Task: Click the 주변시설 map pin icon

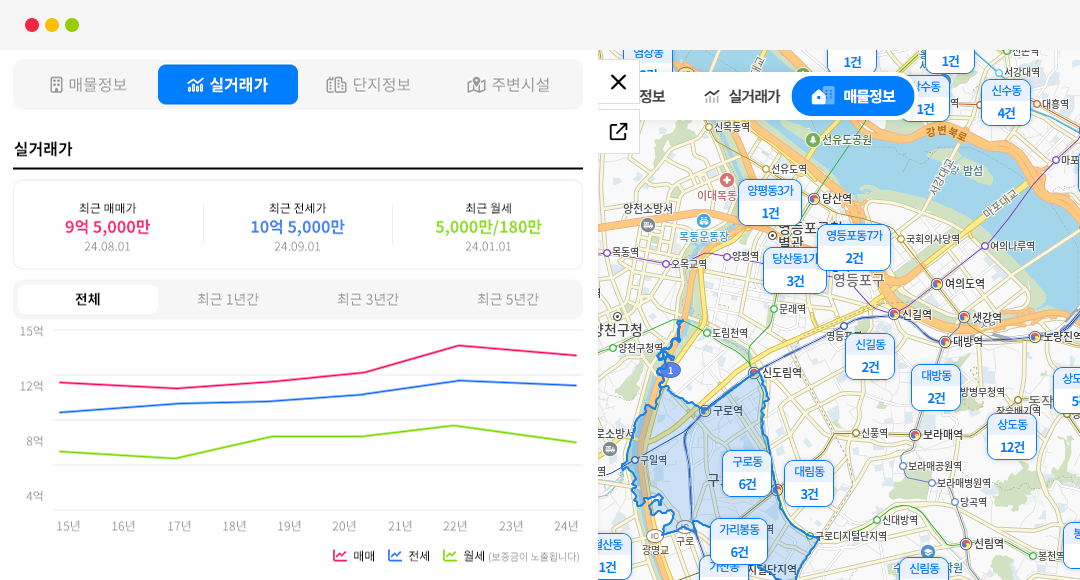Action: pyautogui.click(x=476, y=85)
